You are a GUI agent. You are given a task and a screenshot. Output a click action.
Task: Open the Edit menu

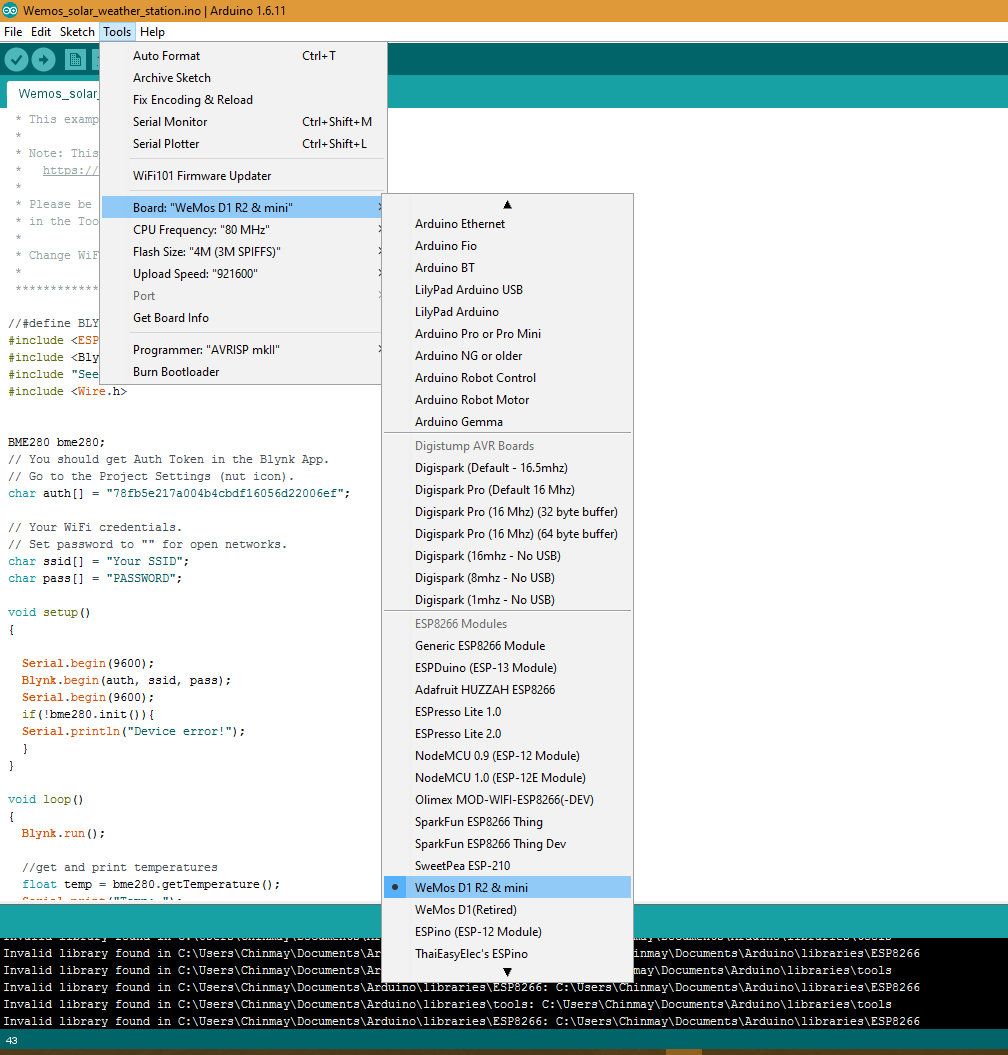pyautogui.click(x=40, y=32)
